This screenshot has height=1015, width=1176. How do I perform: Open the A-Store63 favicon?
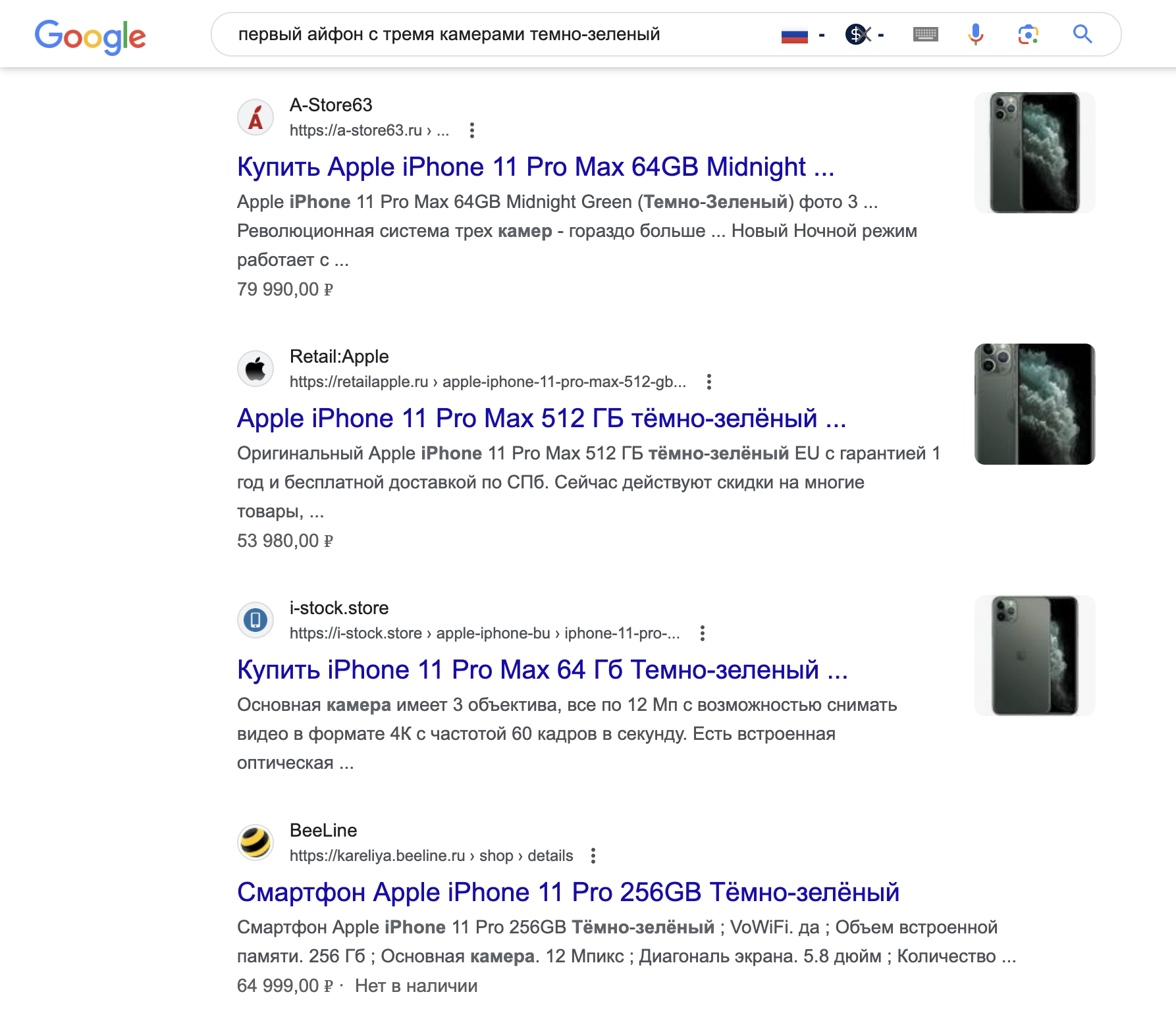(x=255, y=117)
